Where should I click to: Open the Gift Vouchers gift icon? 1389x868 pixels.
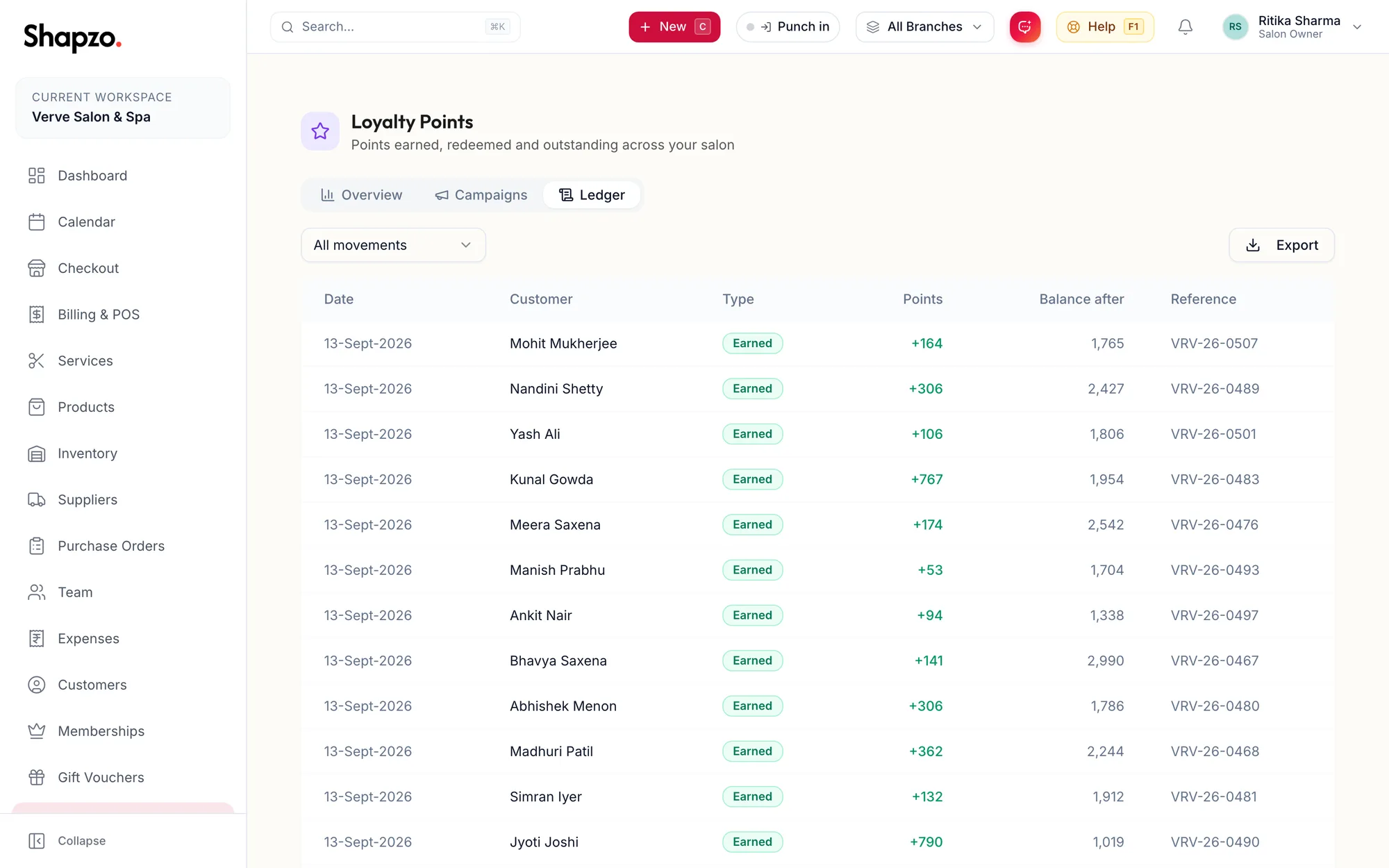click(37, 778)
